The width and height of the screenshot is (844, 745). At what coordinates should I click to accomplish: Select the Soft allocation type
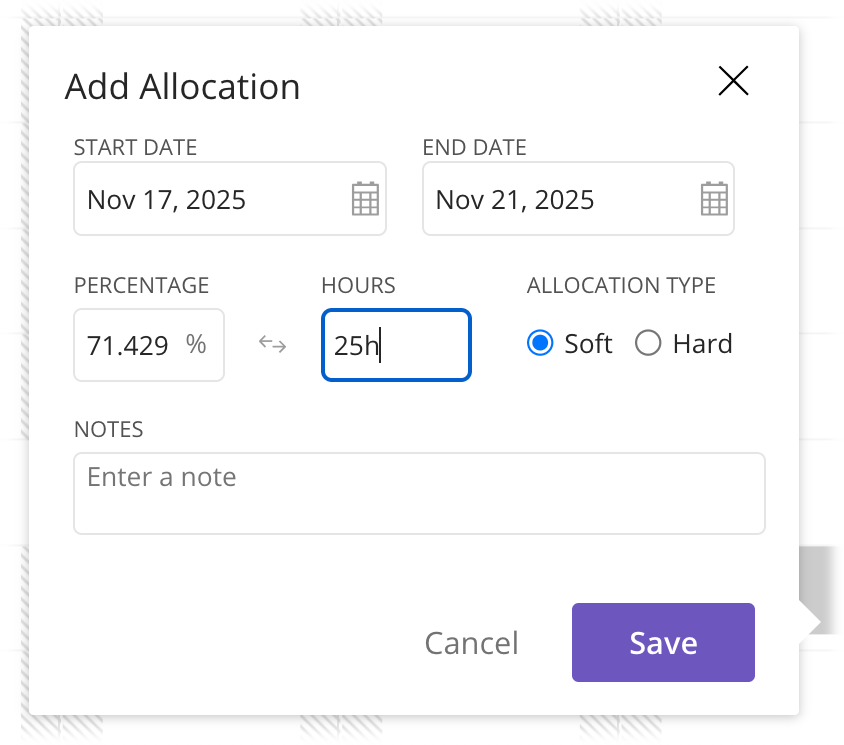pyautogui.click(x=540, y=344)
